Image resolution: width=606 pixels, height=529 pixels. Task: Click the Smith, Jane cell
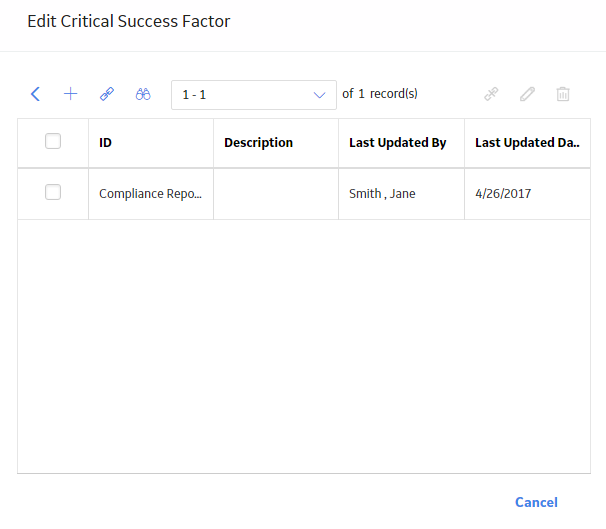pyautogui.click(x=401, y=194)
